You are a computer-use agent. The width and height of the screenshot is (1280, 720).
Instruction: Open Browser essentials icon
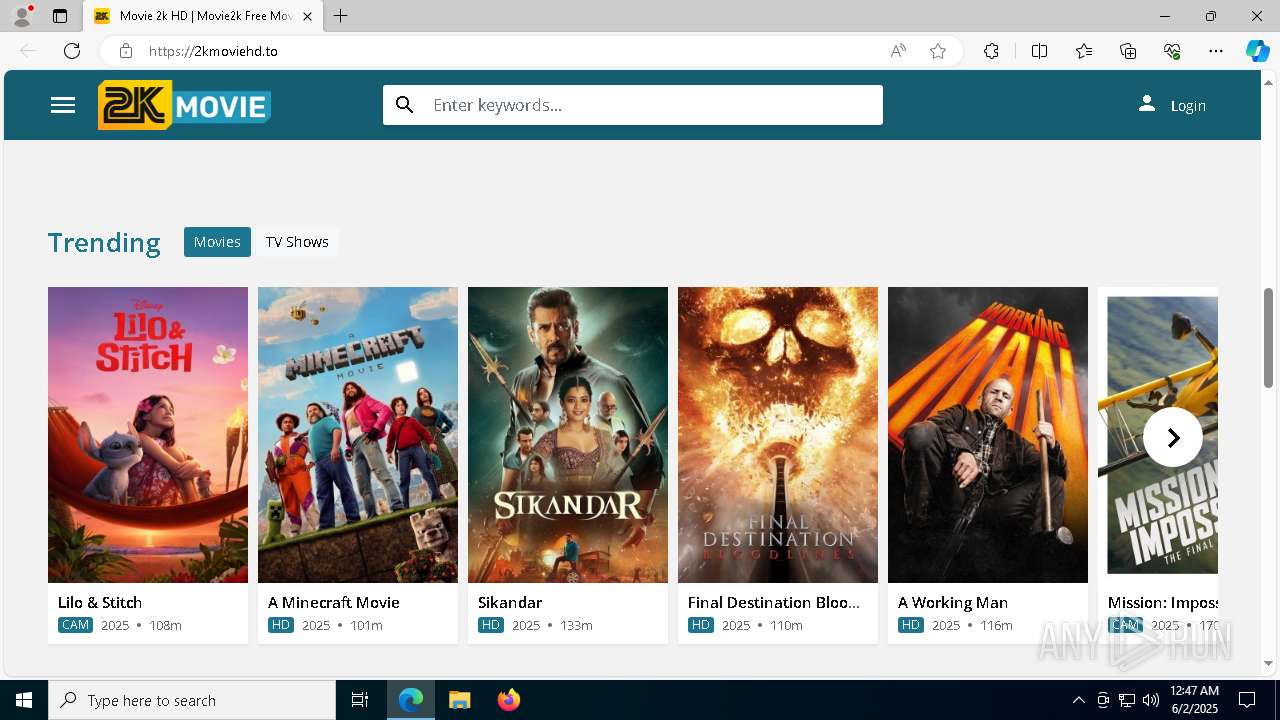pos(1172,51)
